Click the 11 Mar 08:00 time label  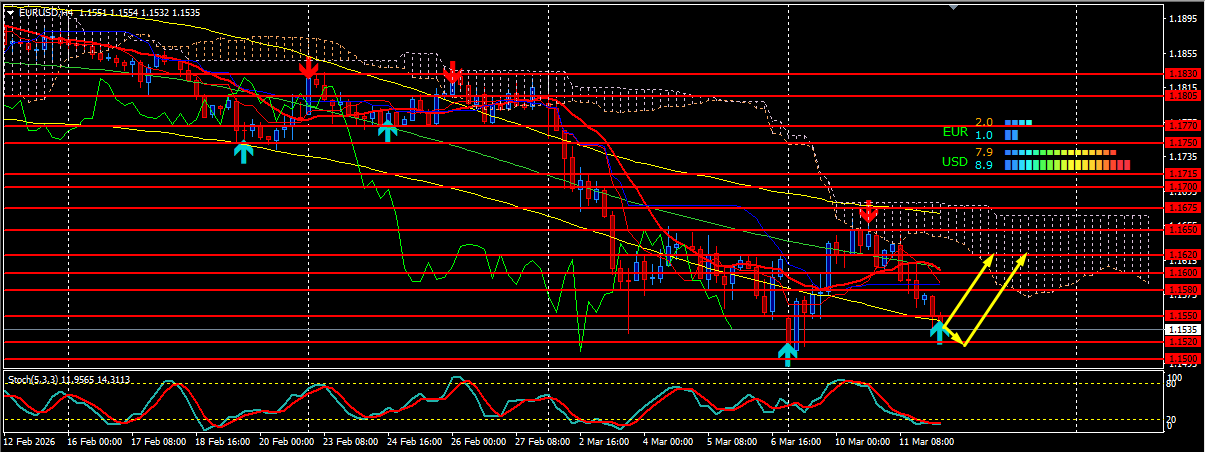(x=927, y=441)
